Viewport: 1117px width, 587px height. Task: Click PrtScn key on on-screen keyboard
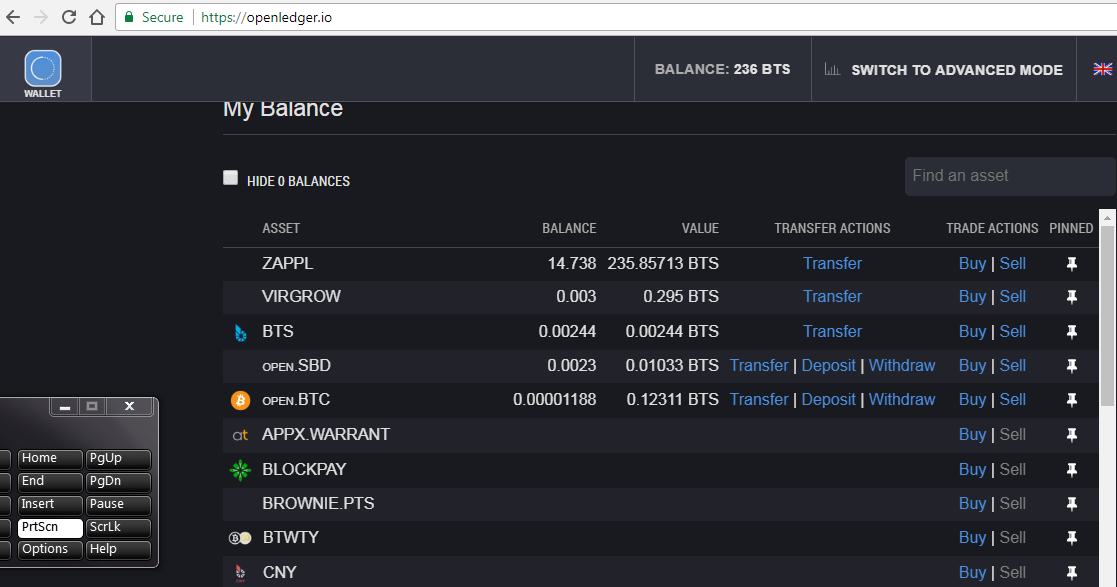(50, 527)
